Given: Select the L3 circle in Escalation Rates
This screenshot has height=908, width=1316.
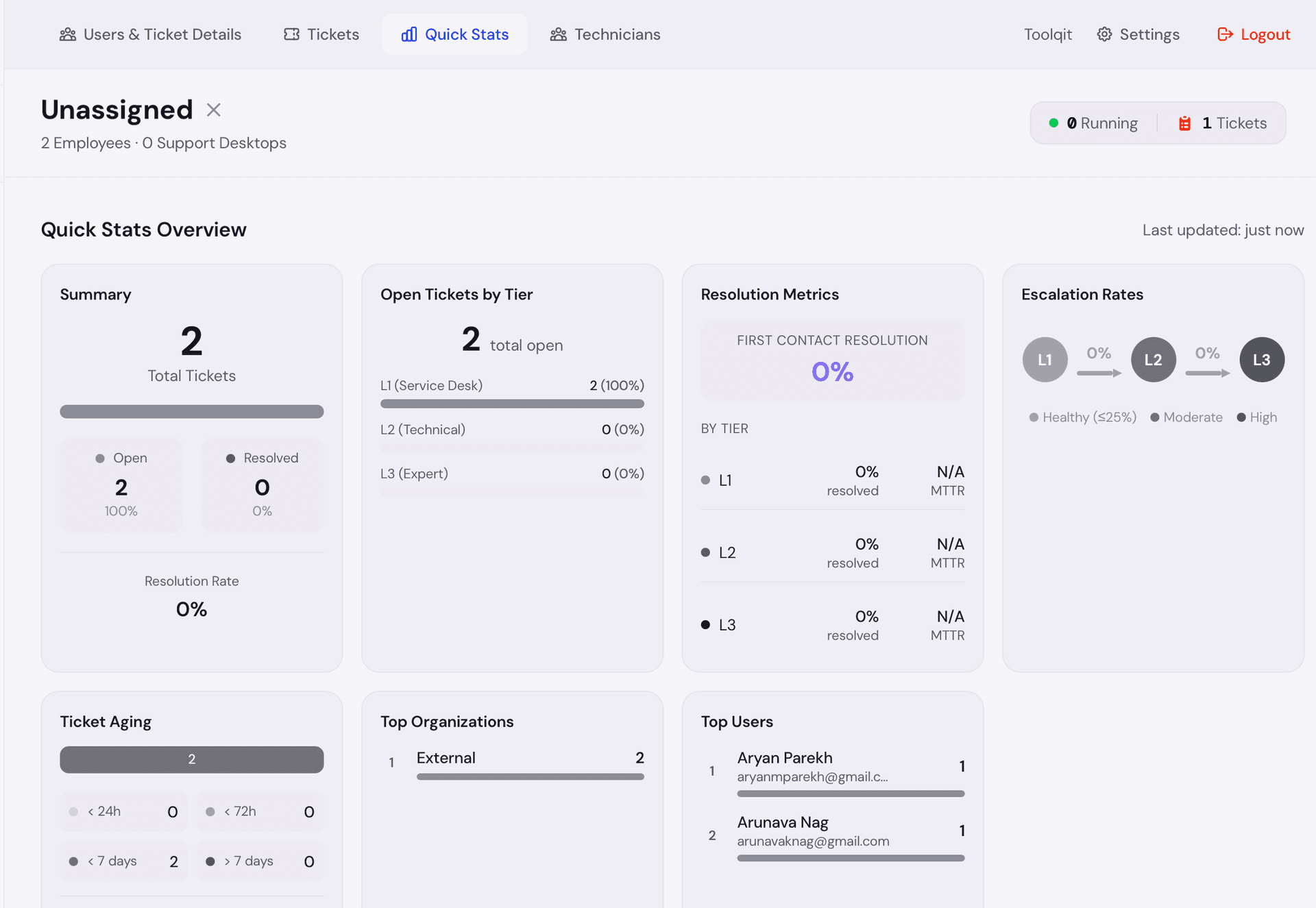Looking at the screenshot, I should tap(1262, 359).
